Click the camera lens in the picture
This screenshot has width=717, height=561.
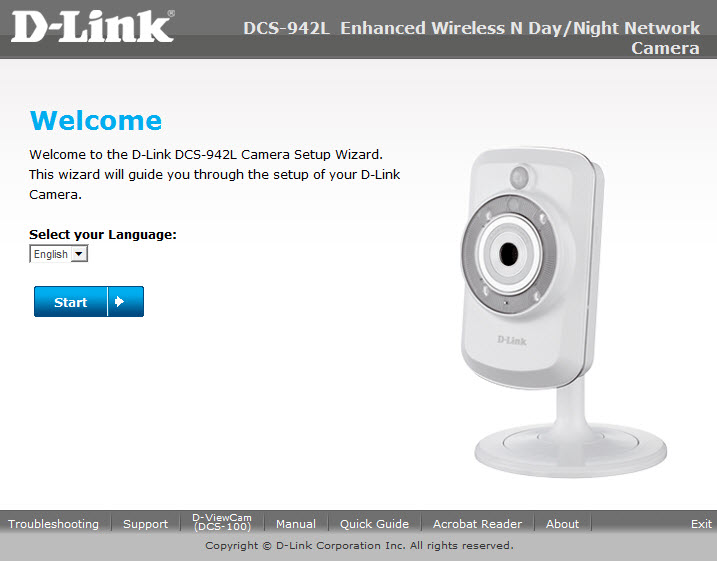tap(508, 254)
